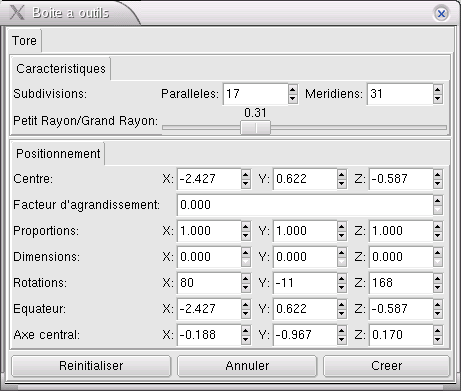Increment the Centre X value
The width and height of the screenshot is (461, 391).
(246, 174)
